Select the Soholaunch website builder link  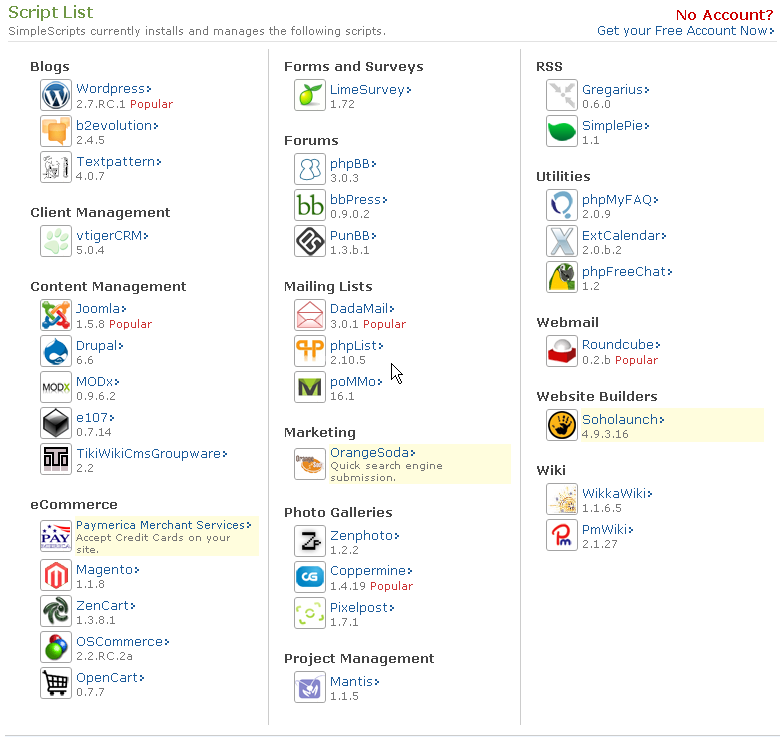tap(623, 420)
